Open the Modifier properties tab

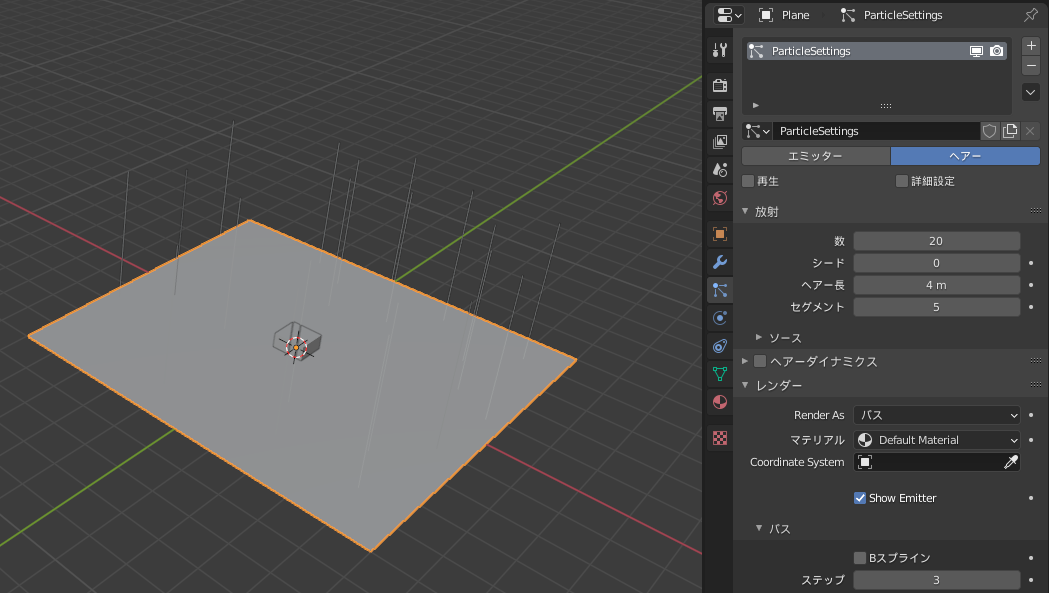pyautogui.click(x=719, y=261)
